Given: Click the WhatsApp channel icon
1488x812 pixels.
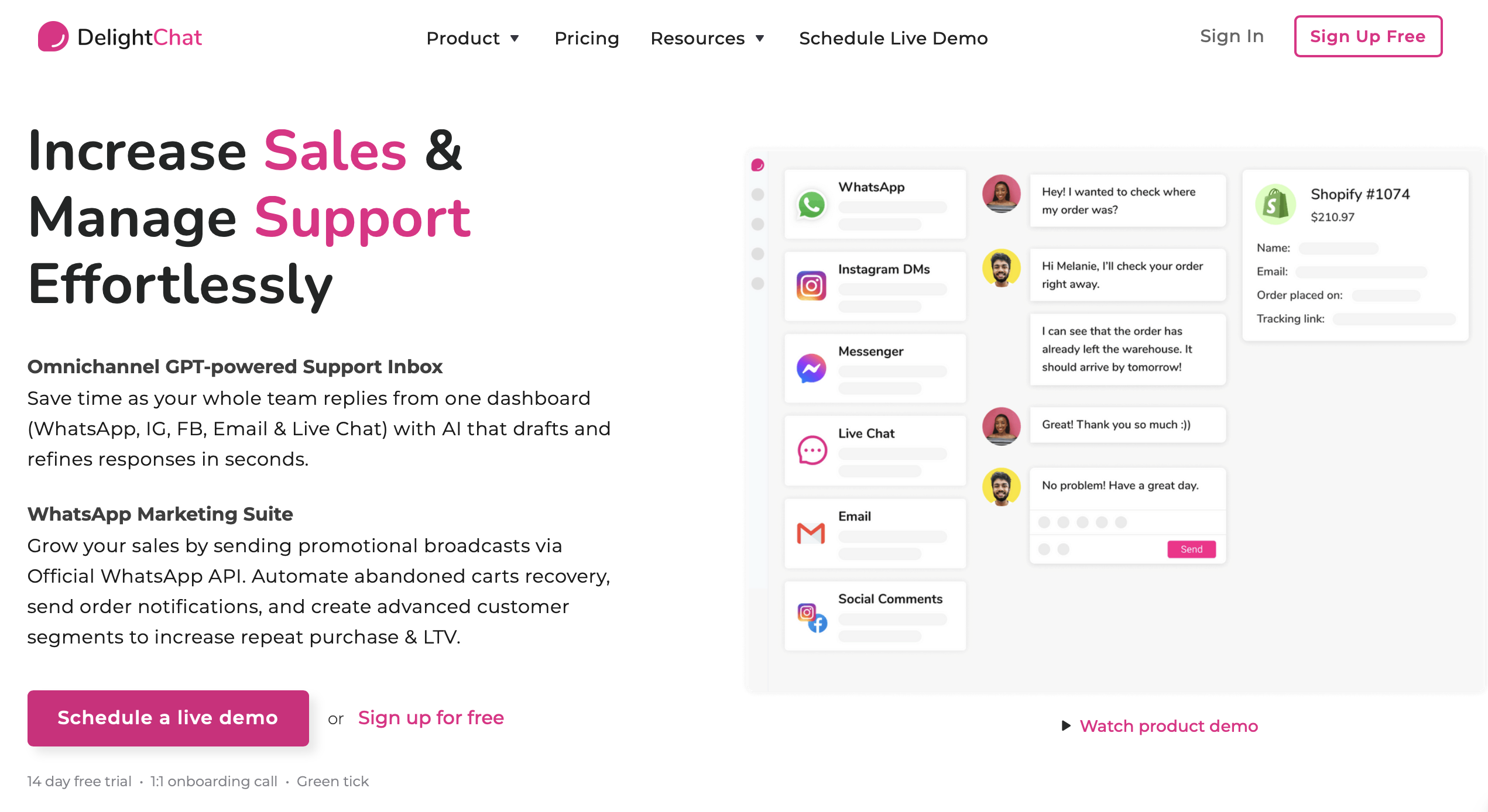Looking at the screenshot, I should [x=811, y=205].
